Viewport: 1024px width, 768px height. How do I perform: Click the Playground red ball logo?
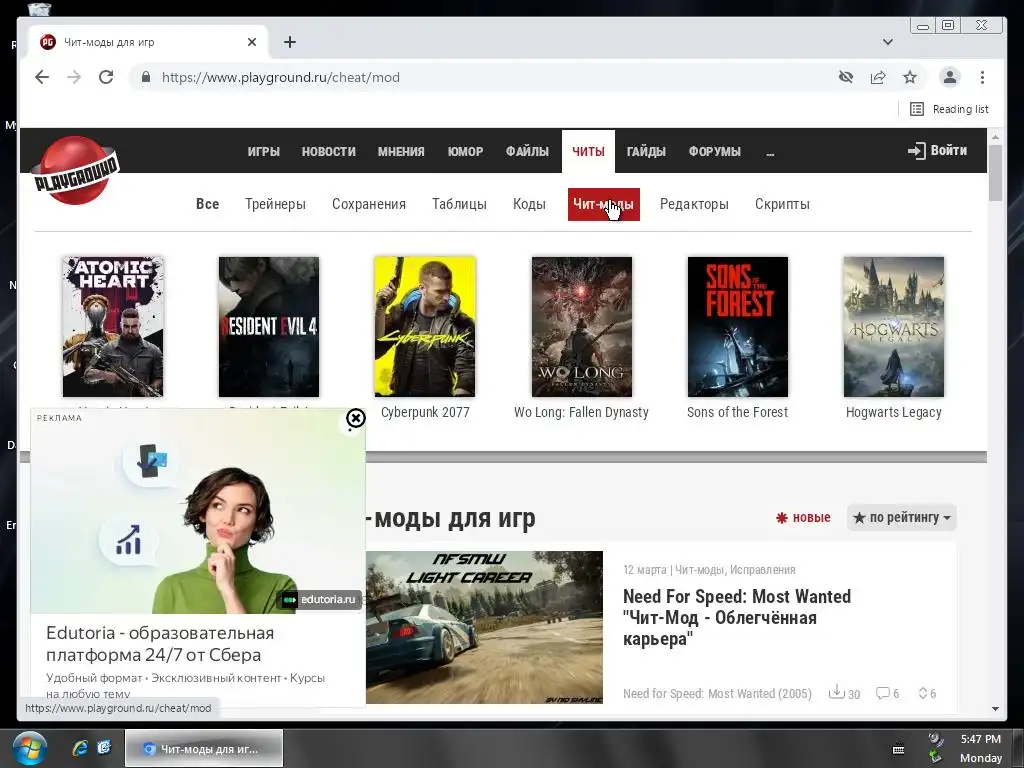76,170
